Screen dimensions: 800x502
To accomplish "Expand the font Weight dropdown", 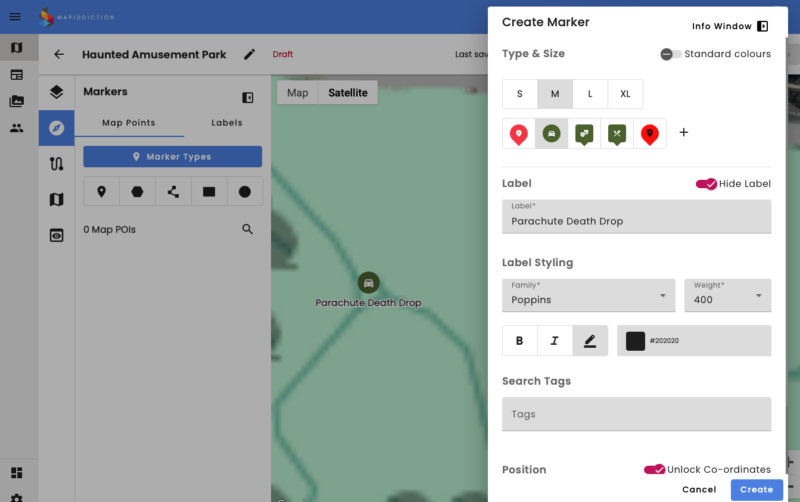I will 727,295.
